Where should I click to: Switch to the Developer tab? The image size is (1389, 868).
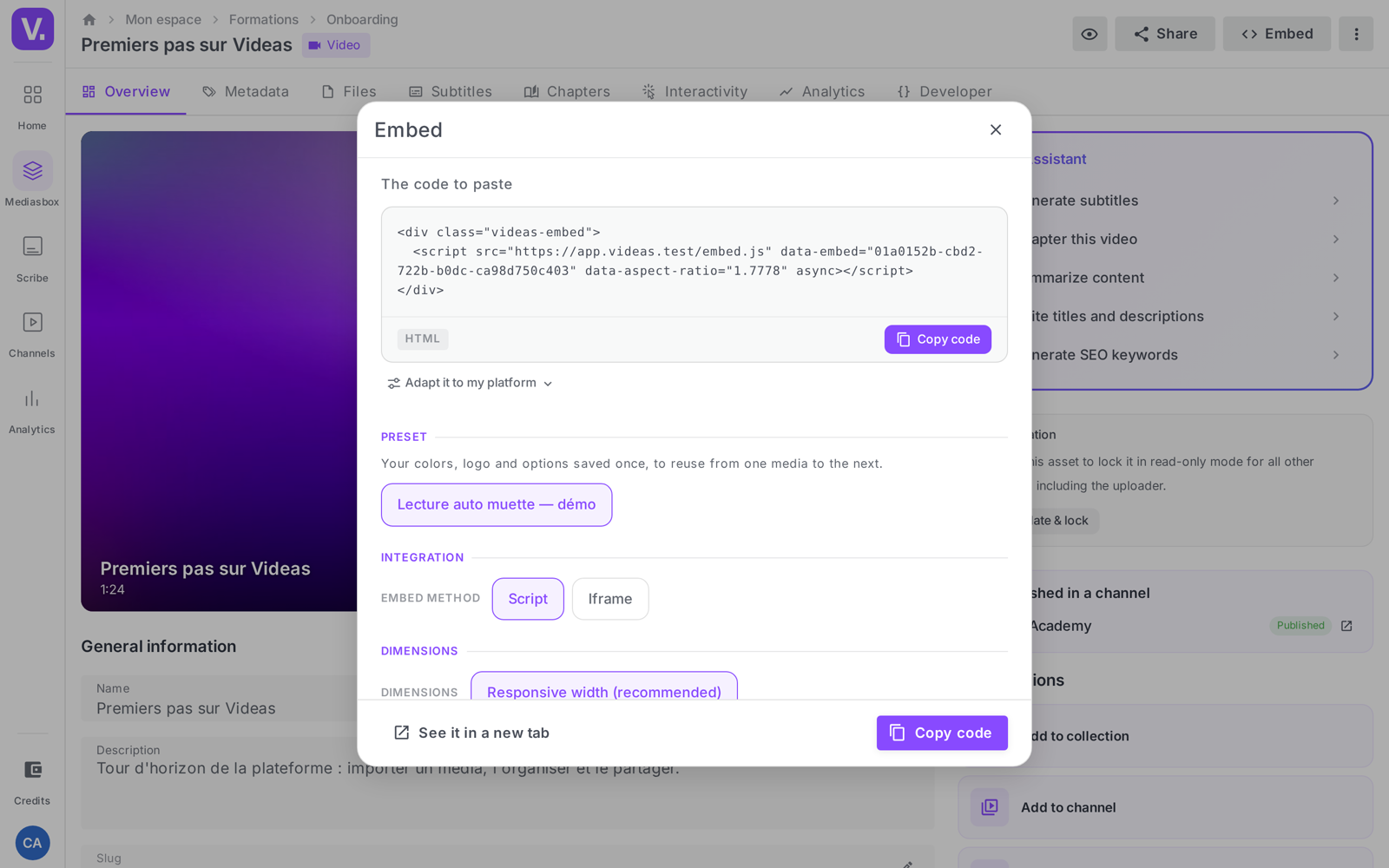[944, 91]
